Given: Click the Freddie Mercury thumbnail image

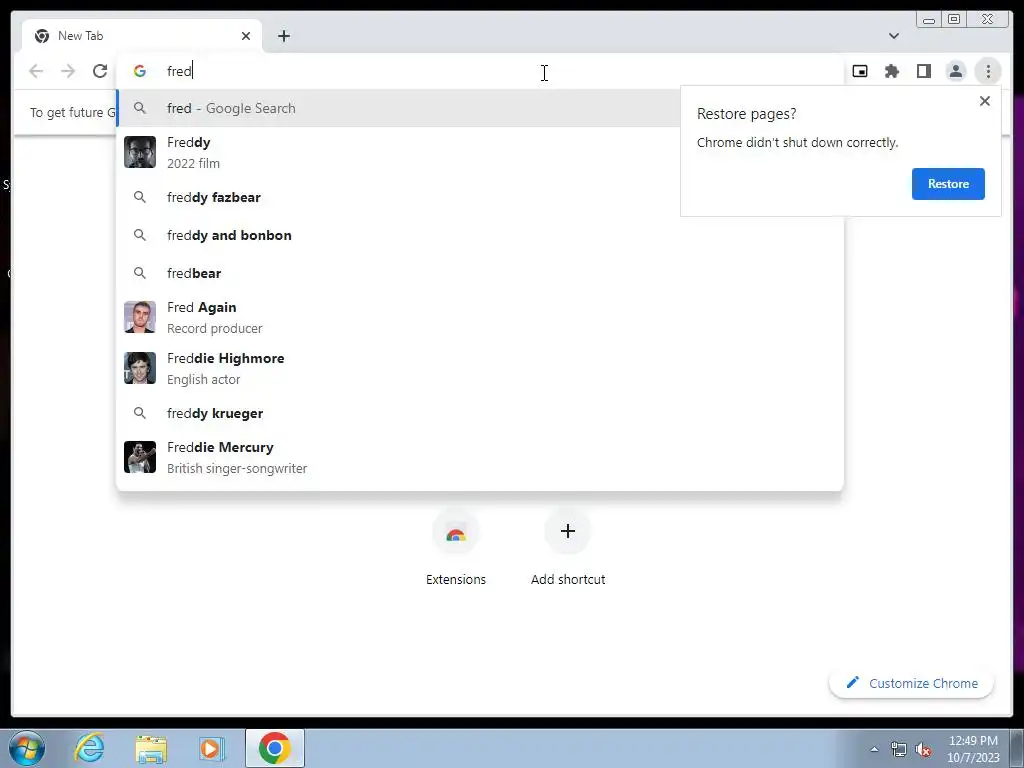Looking at the screenshot, I should [x=140, y=457].
